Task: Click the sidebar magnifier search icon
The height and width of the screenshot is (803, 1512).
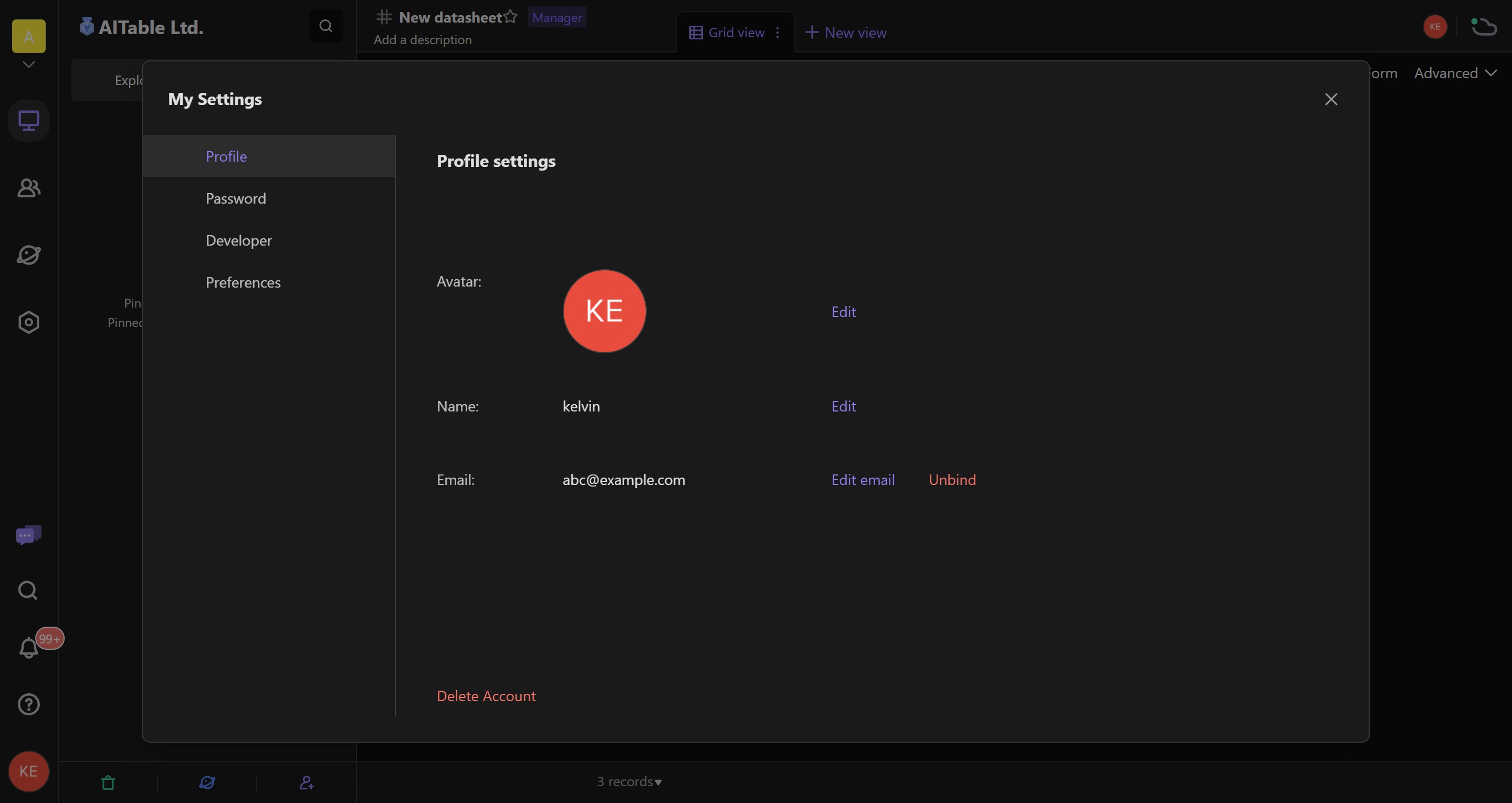Action: pos(28,590)
